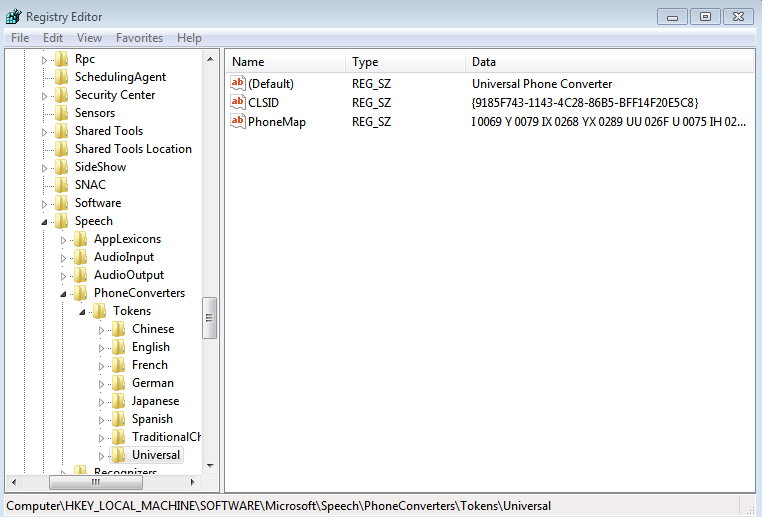This screenshot has height=517, width=762.
Task: Click the AppLexicons folder icon
Action: [x=81, y=239]
